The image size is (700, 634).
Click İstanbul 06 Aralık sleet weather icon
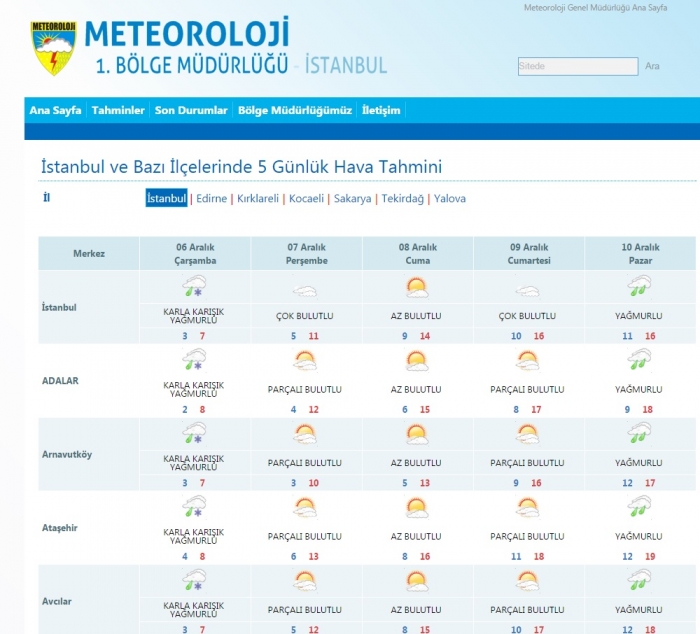click(195, 287)
